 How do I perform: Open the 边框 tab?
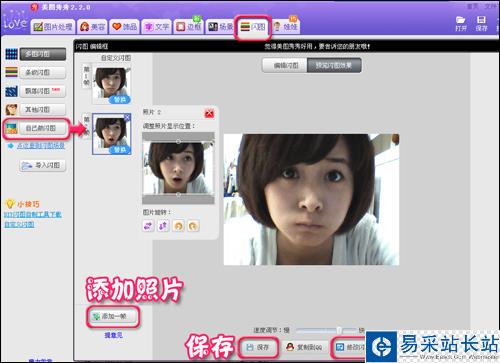(x=188, y=27)
